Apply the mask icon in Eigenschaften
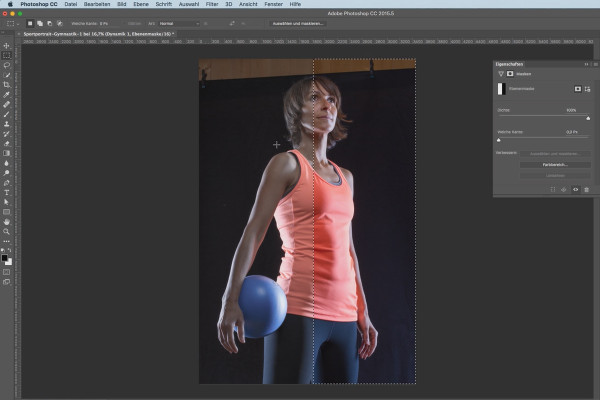The width and height of the screenshot is (600, 400). [x=564, y=189]
